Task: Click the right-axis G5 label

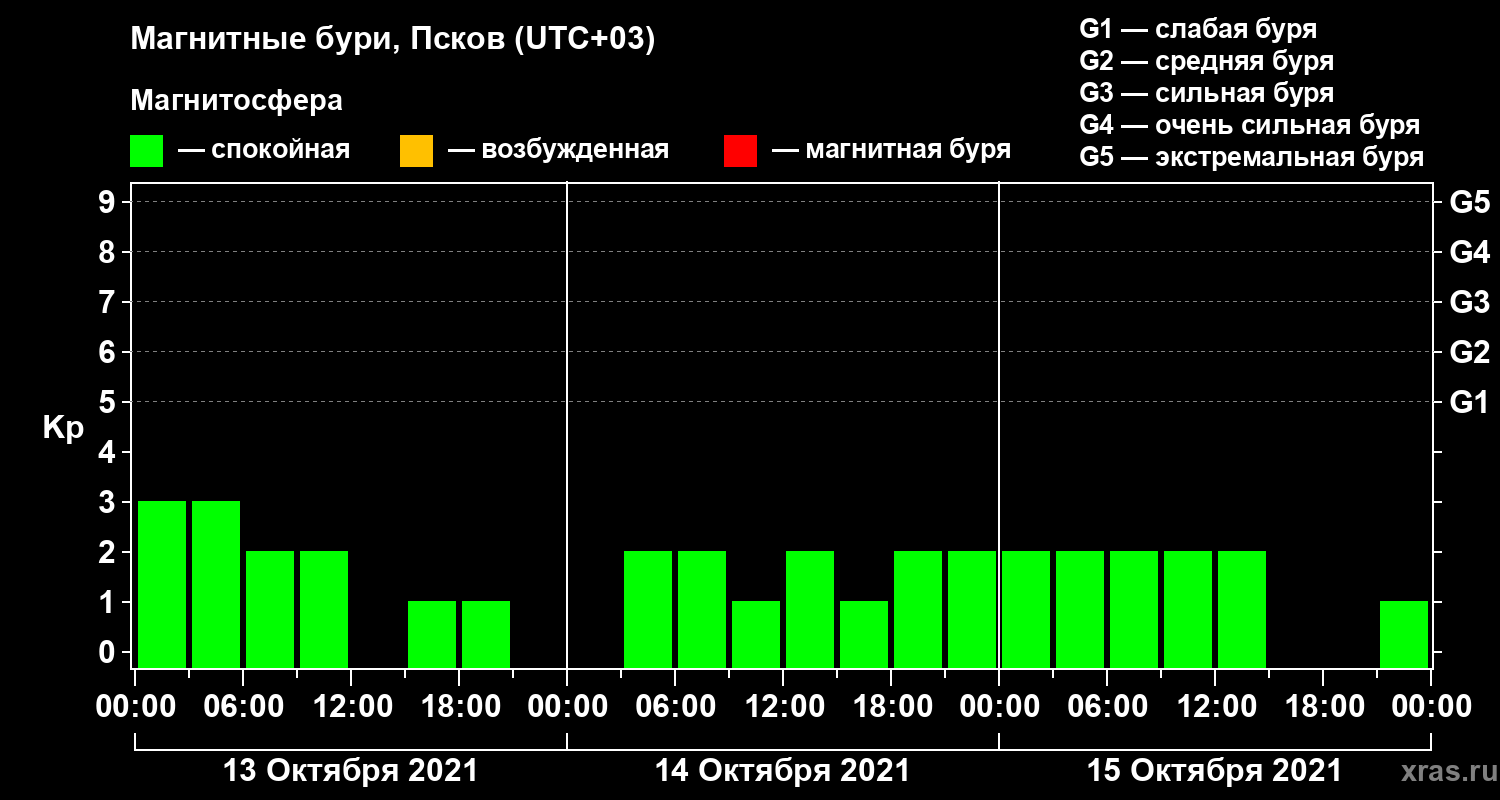Action: [x=1469, y=202]
